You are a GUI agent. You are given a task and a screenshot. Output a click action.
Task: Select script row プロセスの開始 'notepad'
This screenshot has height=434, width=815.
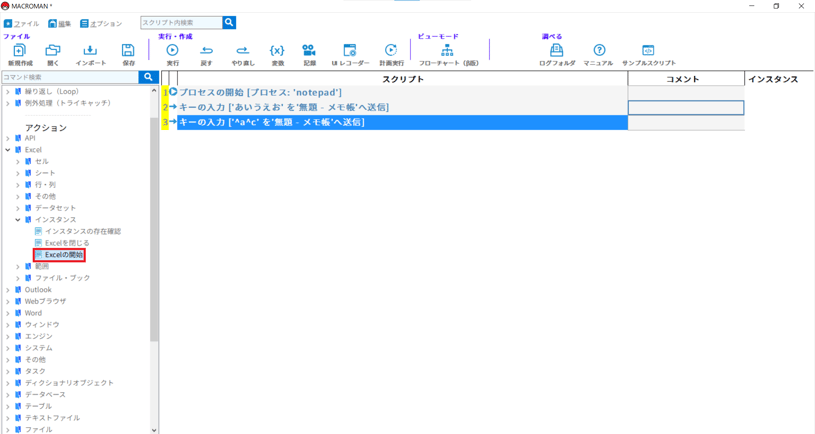(x=403, y=93)
